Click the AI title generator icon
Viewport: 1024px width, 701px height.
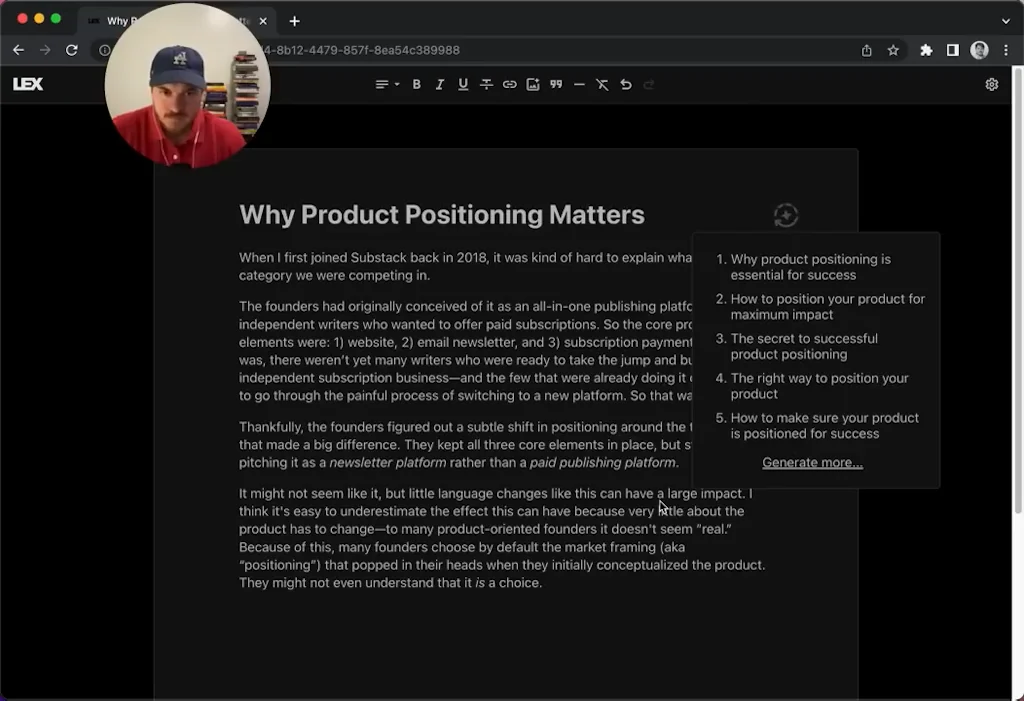[x=786, y=215]
